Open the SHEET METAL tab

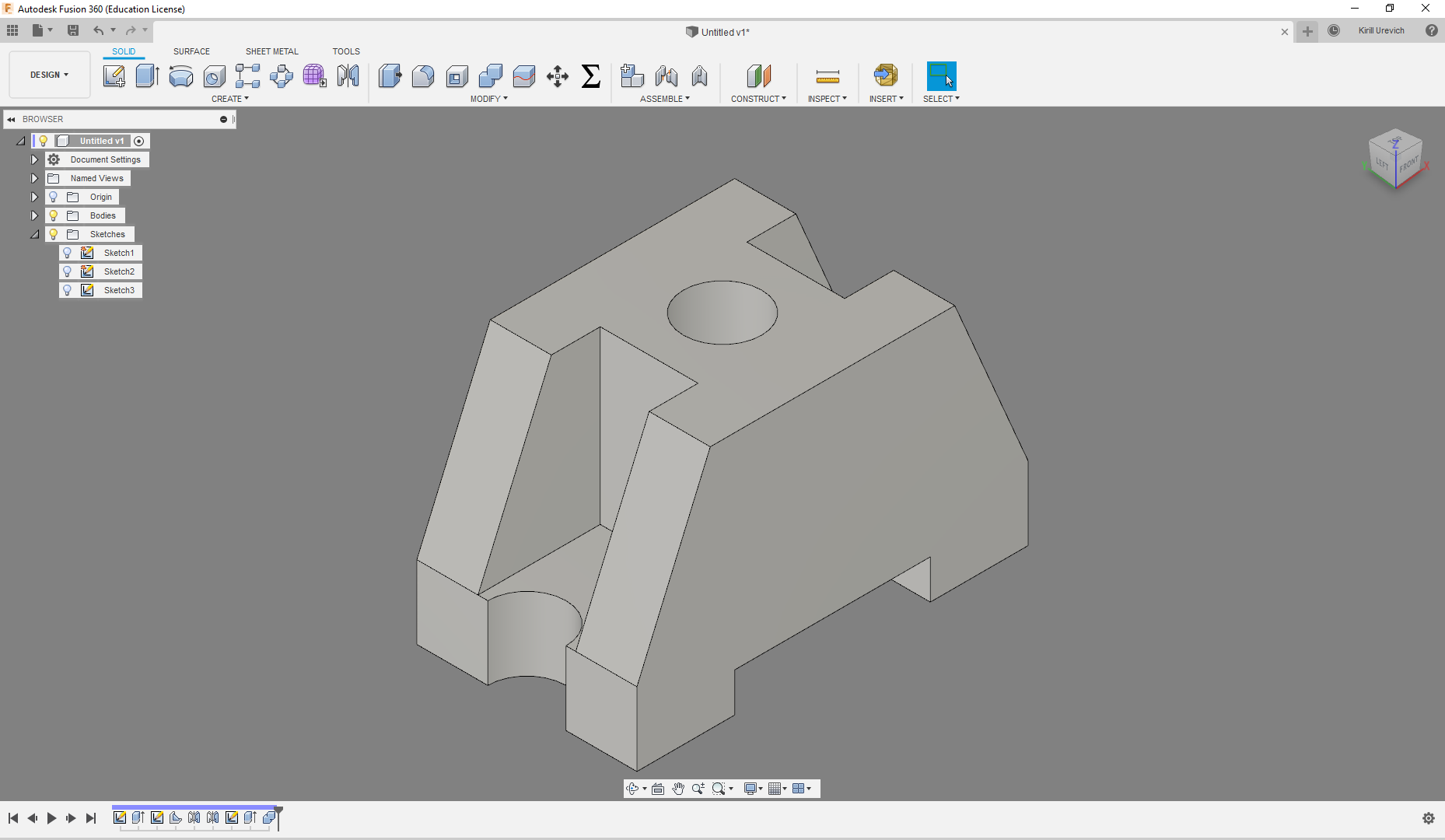[271, 51]
